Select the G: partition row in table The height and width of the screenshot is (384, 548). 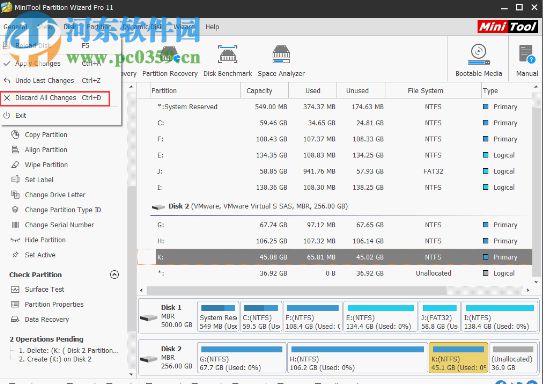341,225
